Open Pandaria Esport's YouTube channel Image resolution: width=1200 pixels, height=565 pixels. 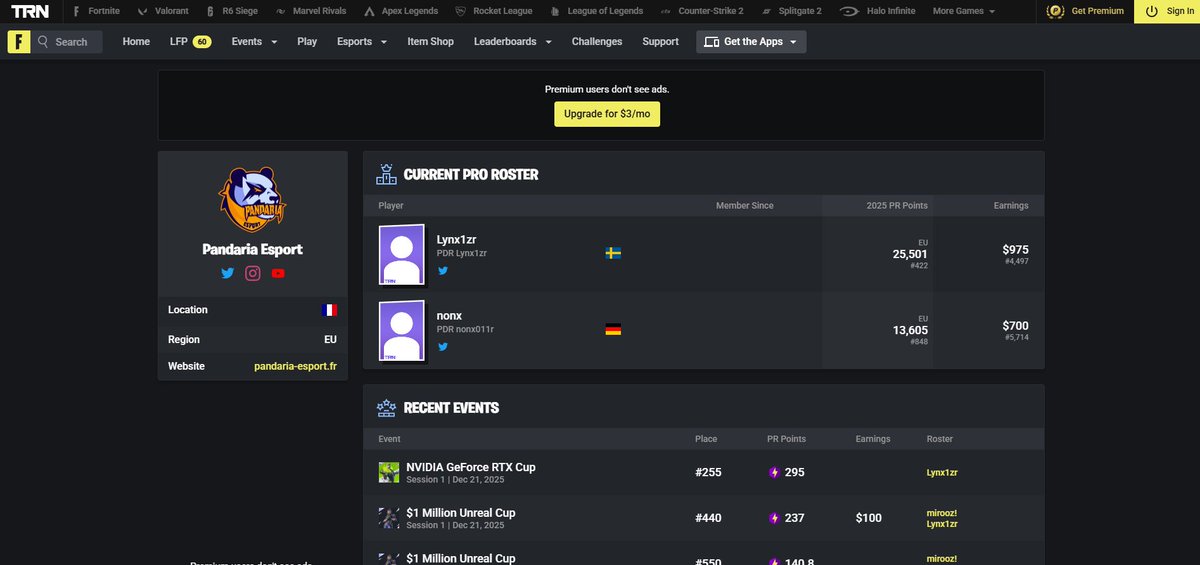coord(278,273)
